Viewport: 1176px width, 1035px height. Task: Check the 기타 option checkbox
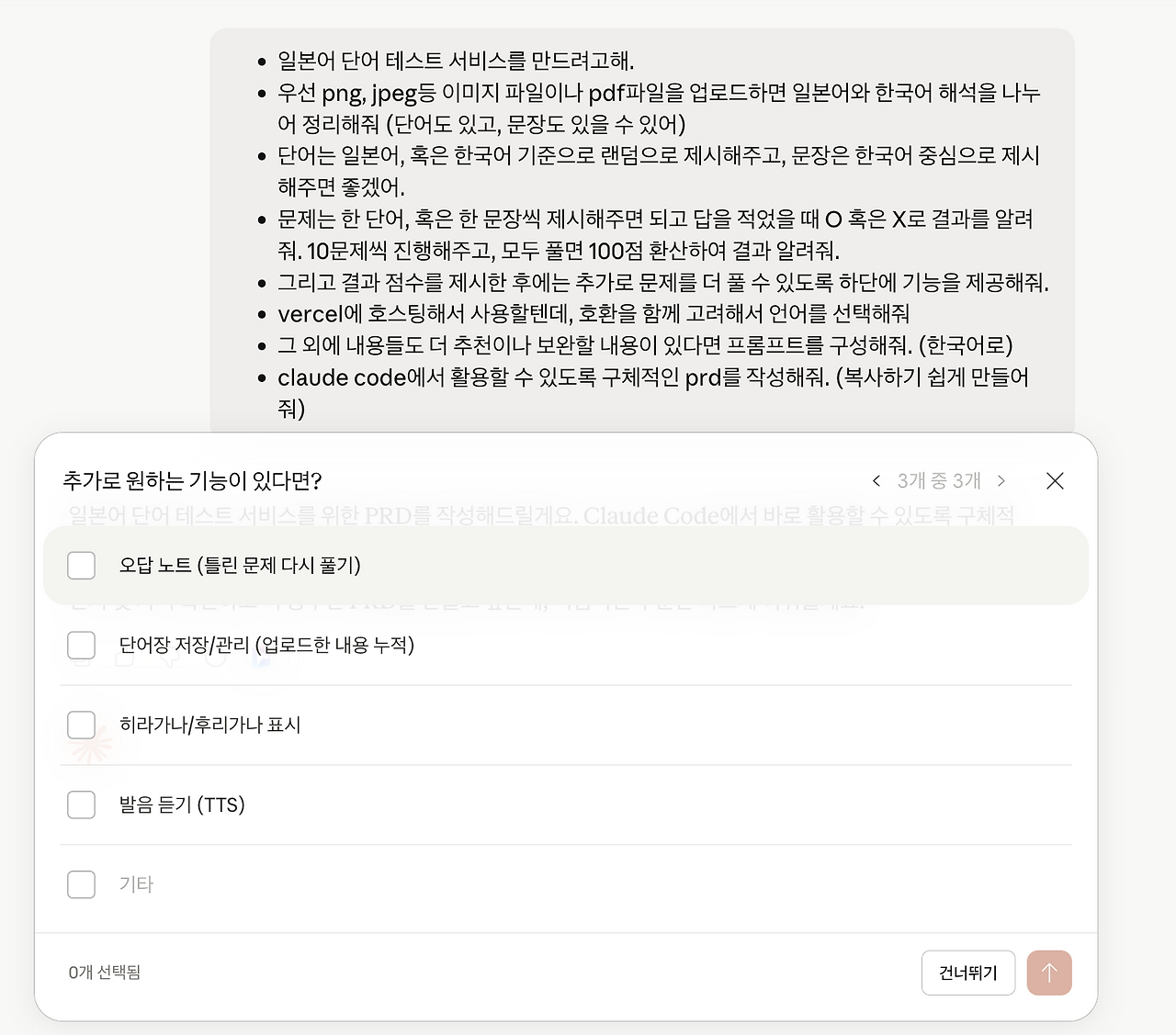click(x=82, y=885)
